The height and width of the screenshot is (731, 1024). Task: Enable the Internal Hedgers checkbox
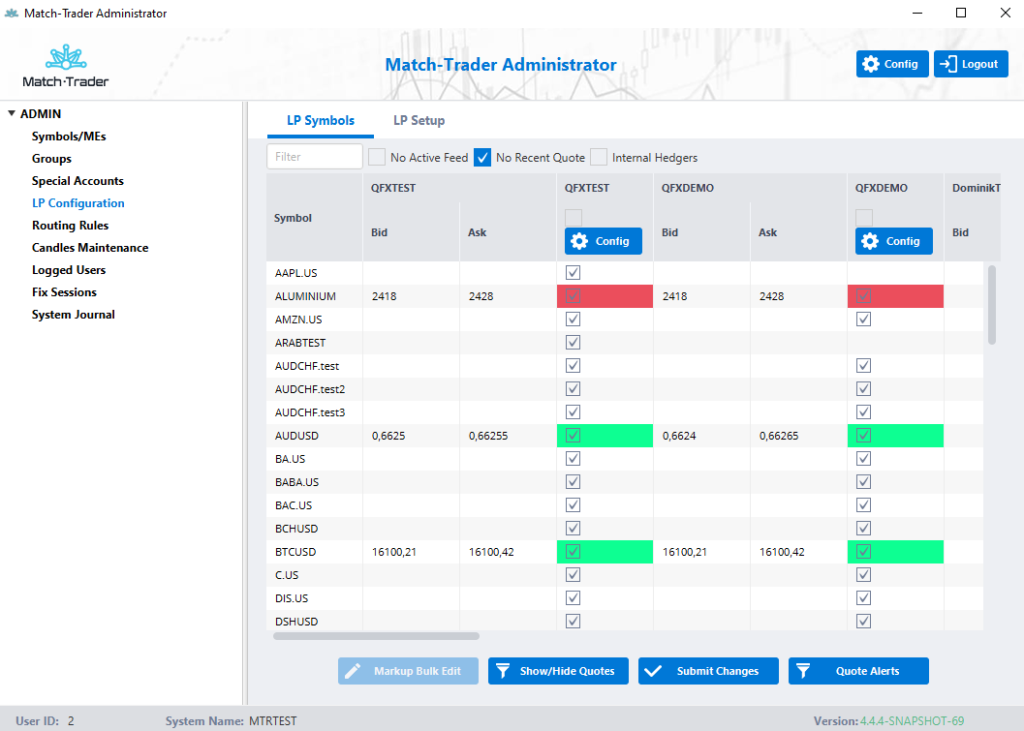tap(598, 157)
